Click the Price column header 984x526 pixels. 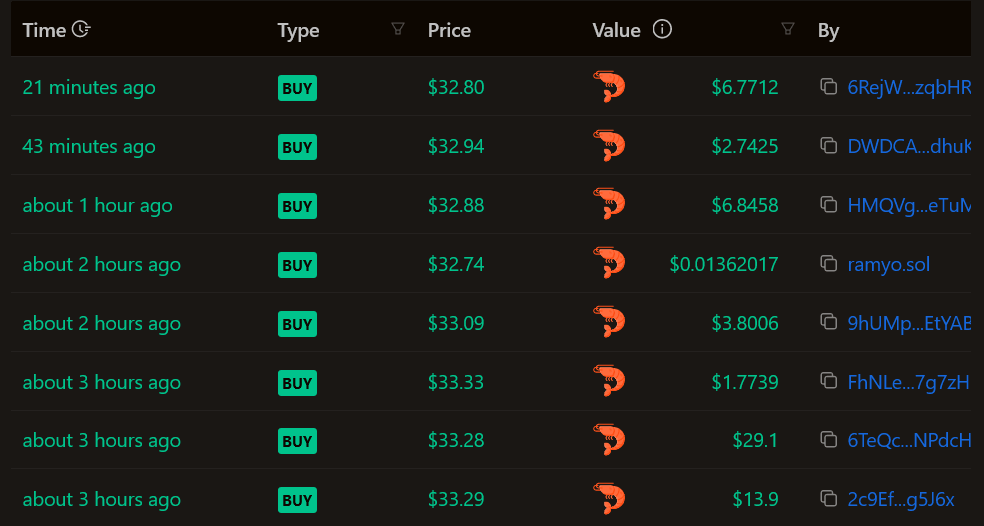449,30
